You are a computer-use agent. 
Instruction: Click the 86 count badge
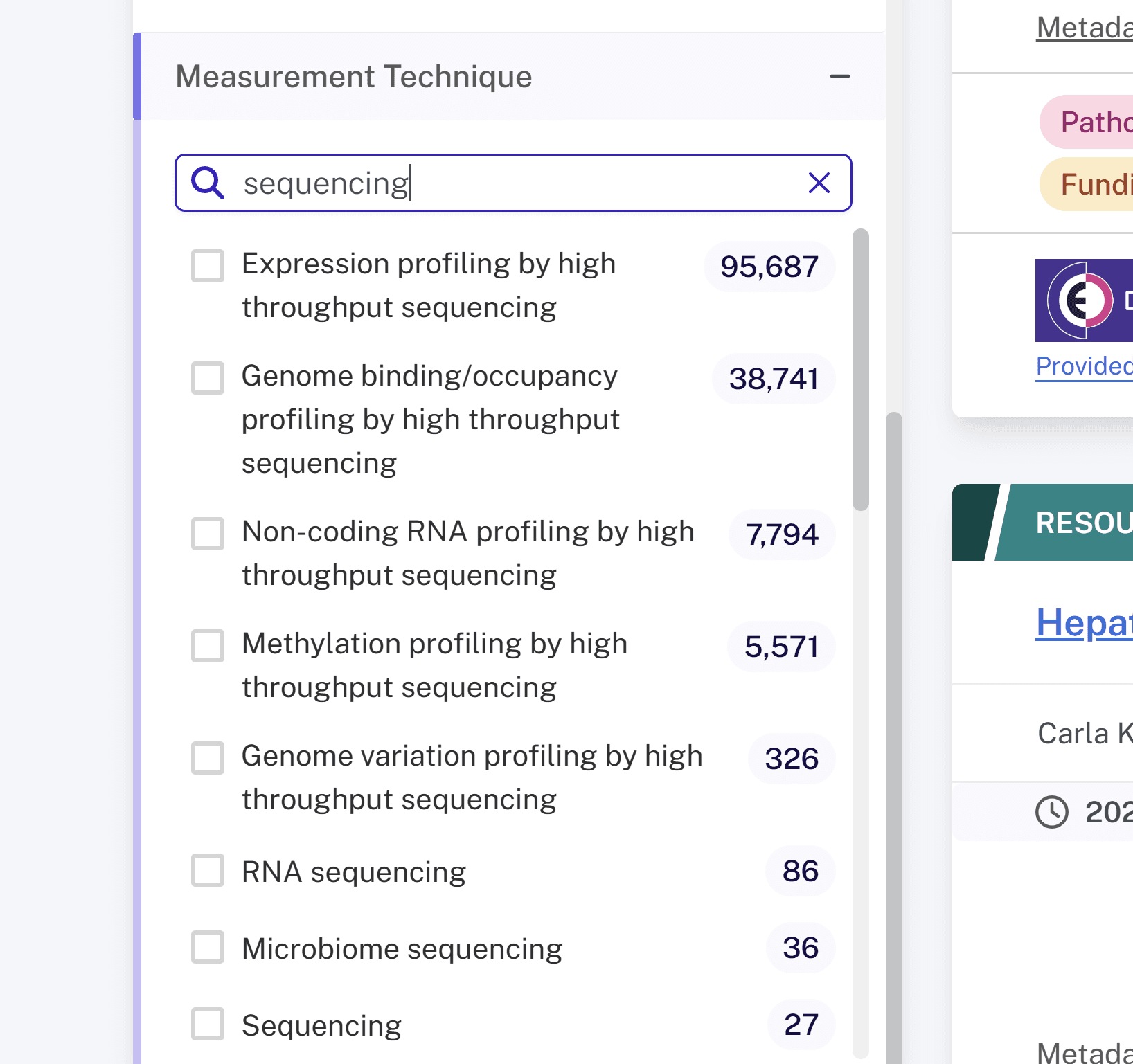point(801,871)
